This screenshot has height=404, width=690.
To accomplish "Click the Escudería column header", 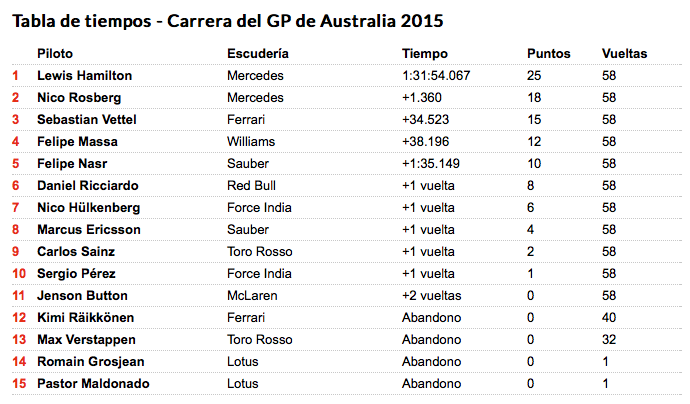I will pyautogui.click(x=258, y=54).
